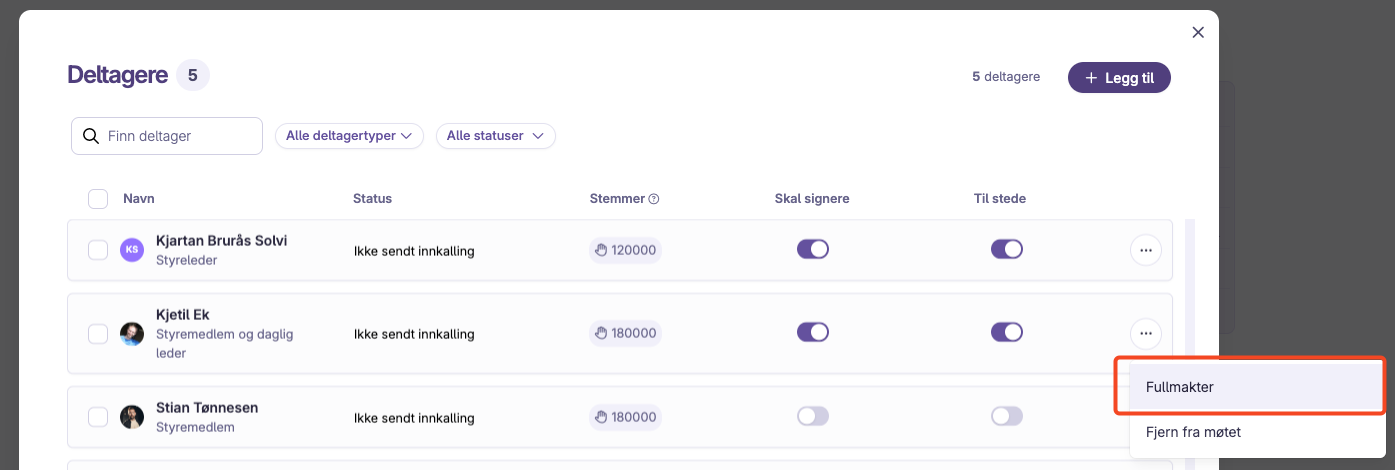The width and height of the screenshot is (1395, 470).
Task: Click the search magnifier icon
Action: click(90, 136)
